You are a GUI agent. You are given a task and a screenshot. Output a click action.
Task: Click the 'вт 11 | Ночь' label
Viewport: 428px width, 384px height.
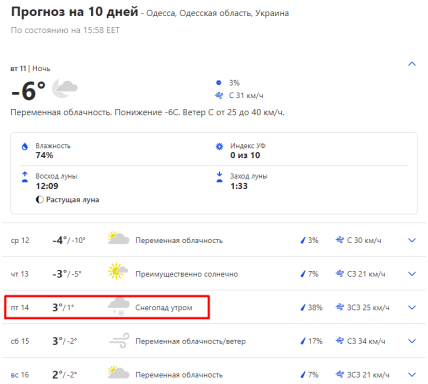30,68
